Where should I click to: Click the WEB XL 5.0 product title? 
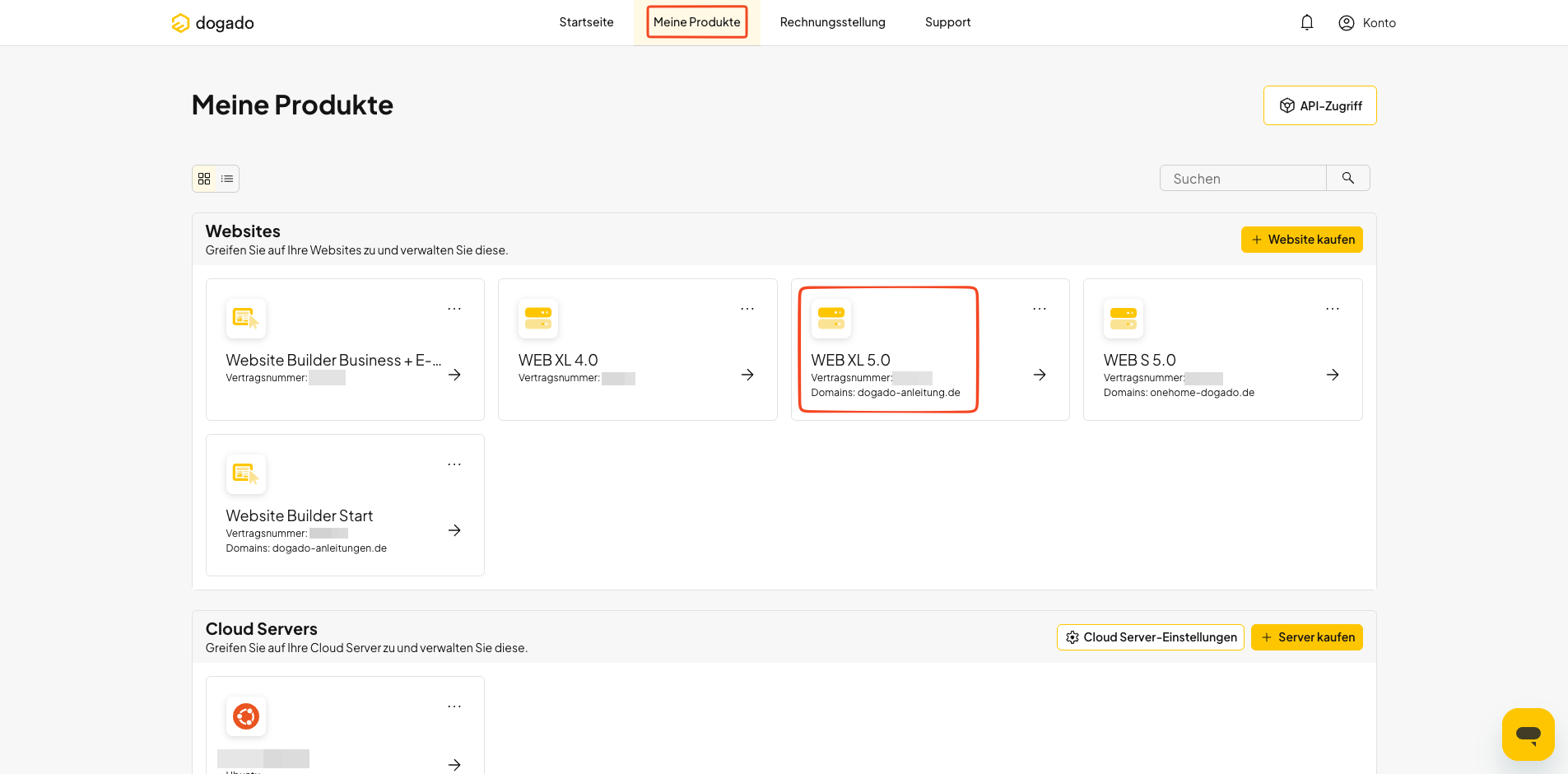click(x=851, y=361)
